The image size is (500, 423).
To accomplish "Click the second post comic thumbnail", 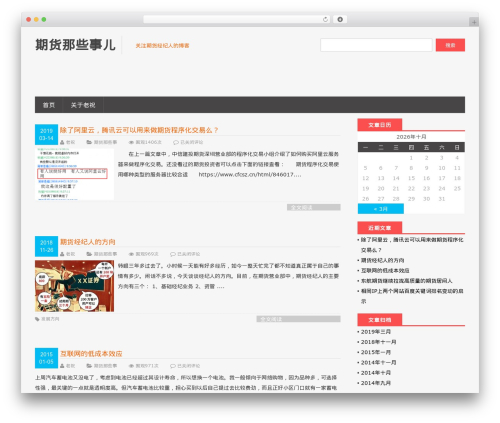I will (x=74, y=286).
